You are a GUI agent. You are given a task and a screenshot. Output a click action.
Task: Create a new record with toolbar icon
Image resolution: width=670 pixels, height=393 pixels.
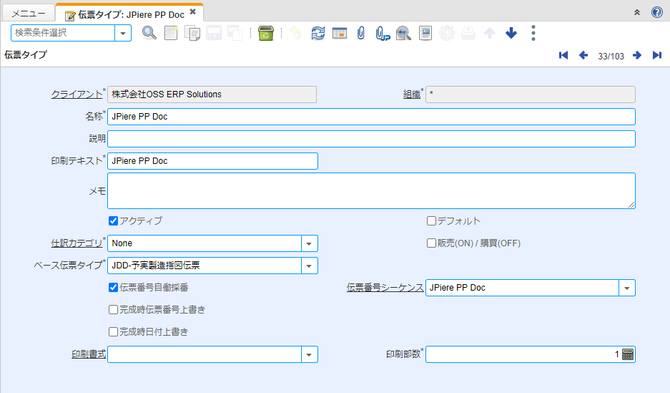tap(171, 33)
